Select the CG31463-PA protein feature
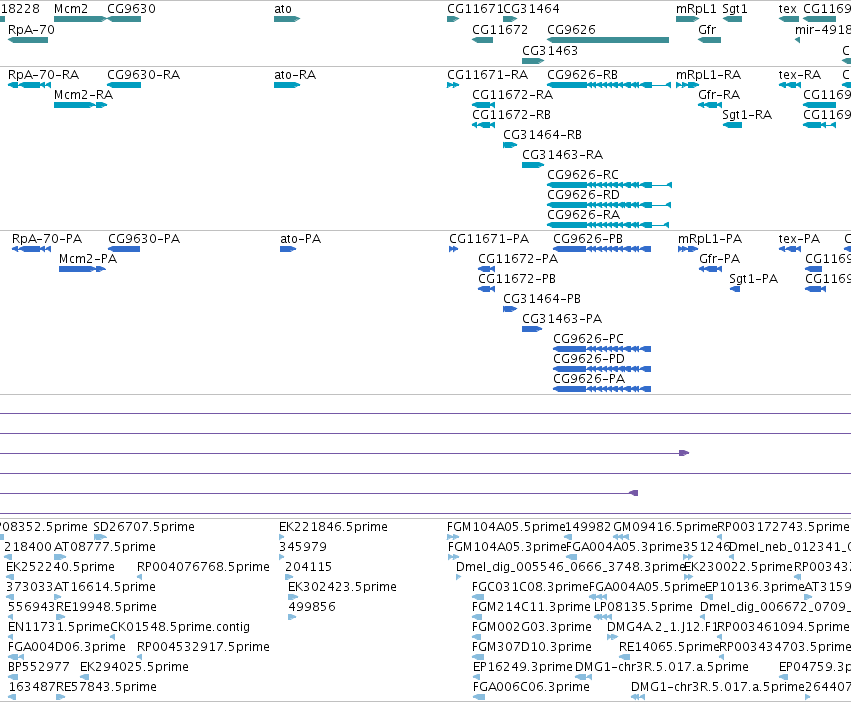This screenshot has height=702, width=851. tap(532, 329)
